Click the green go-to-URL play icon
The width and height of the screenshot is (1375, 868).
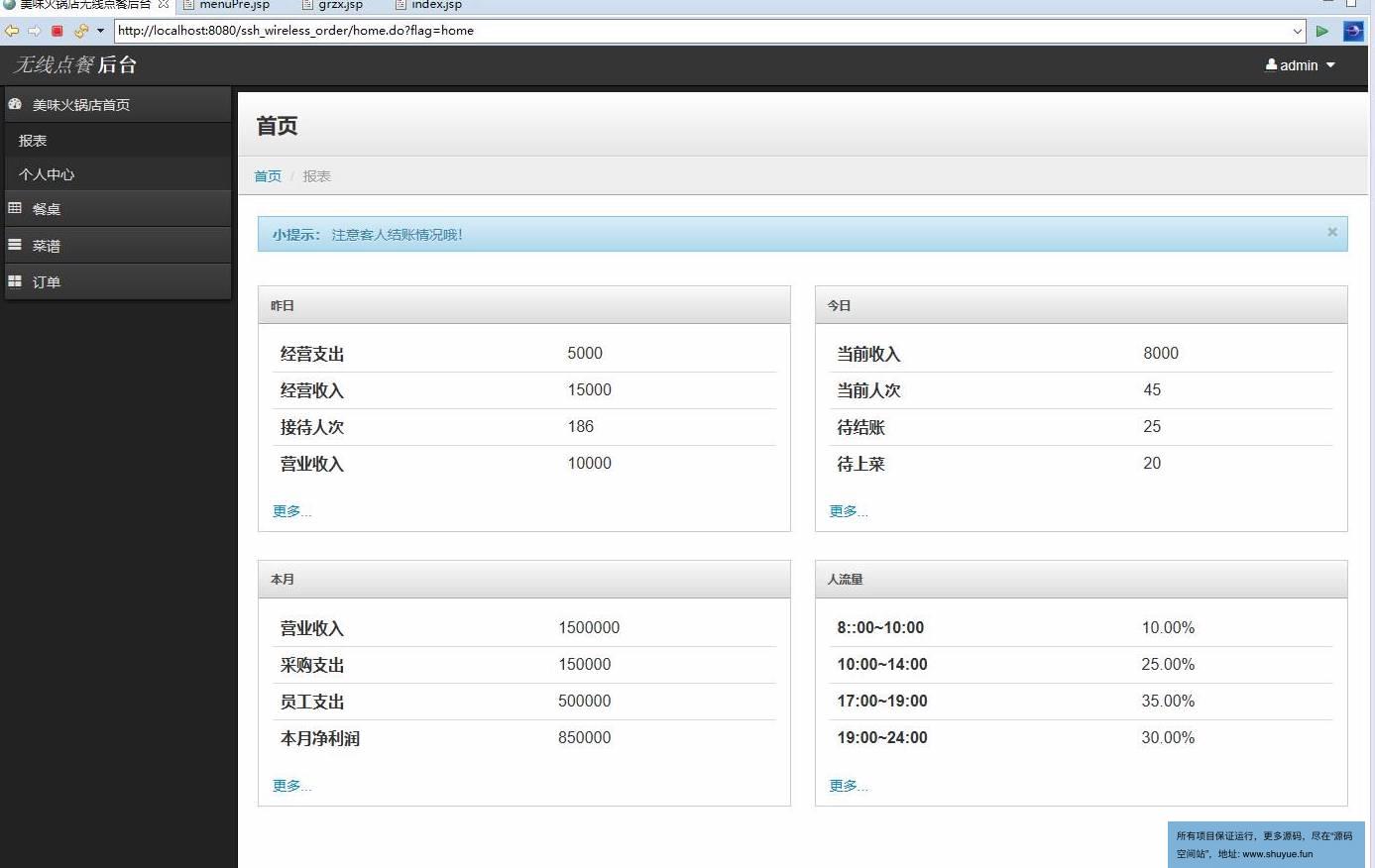tap(1321, 31)
